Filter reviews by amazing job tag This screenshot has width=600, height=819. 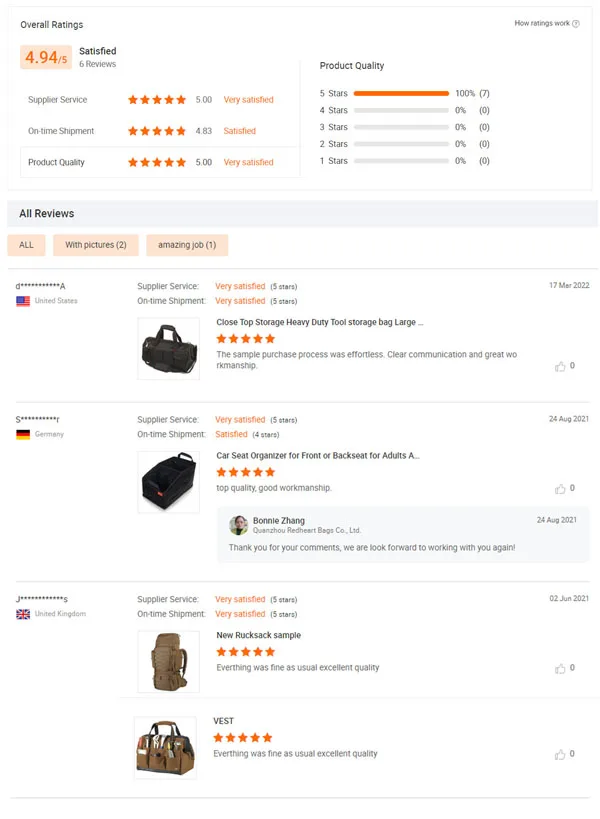(187, 245)
